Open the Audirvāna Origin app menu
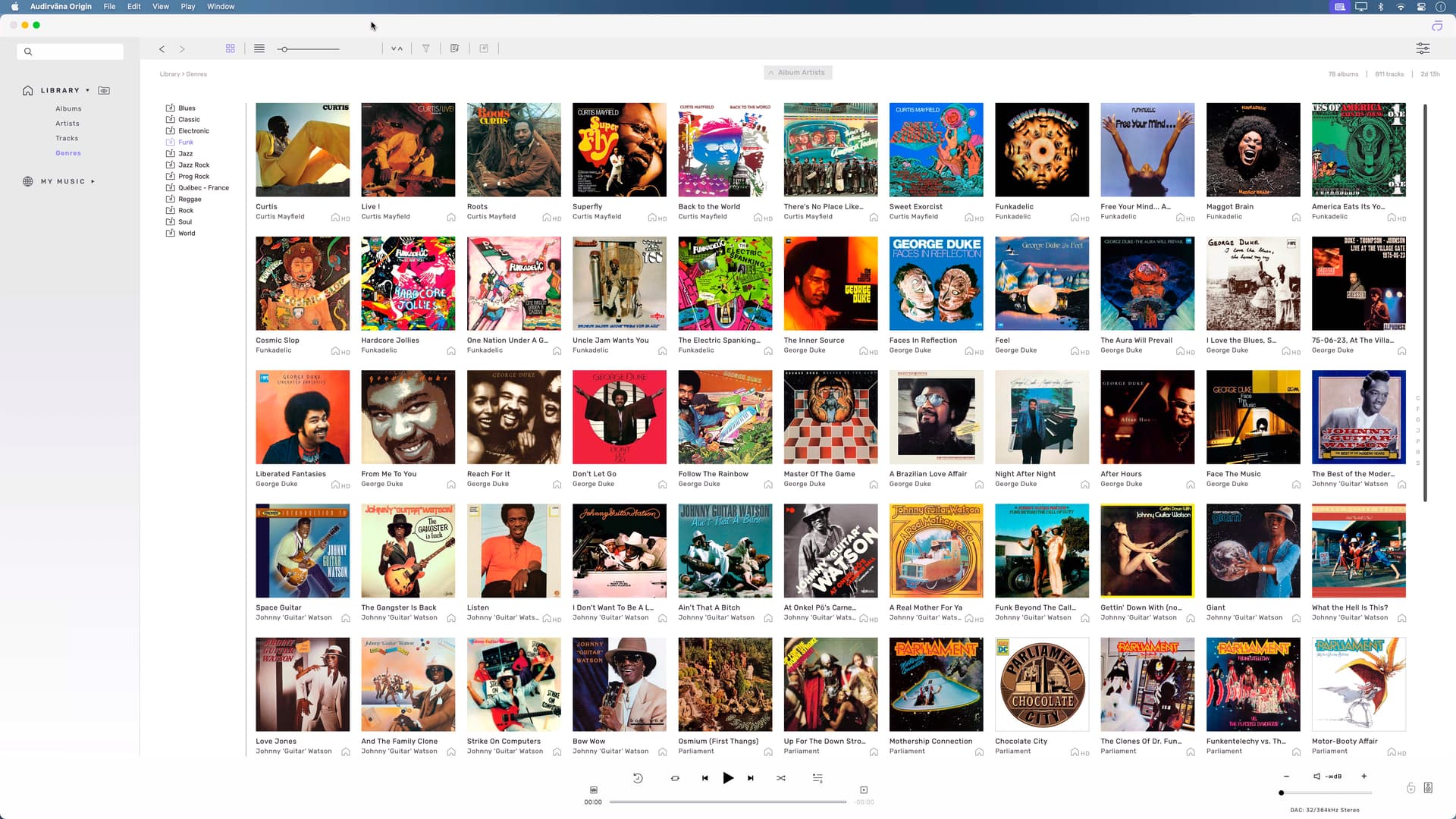This screenshot has height=819, width=1456. pyautogui.click(x=61, y=7)
